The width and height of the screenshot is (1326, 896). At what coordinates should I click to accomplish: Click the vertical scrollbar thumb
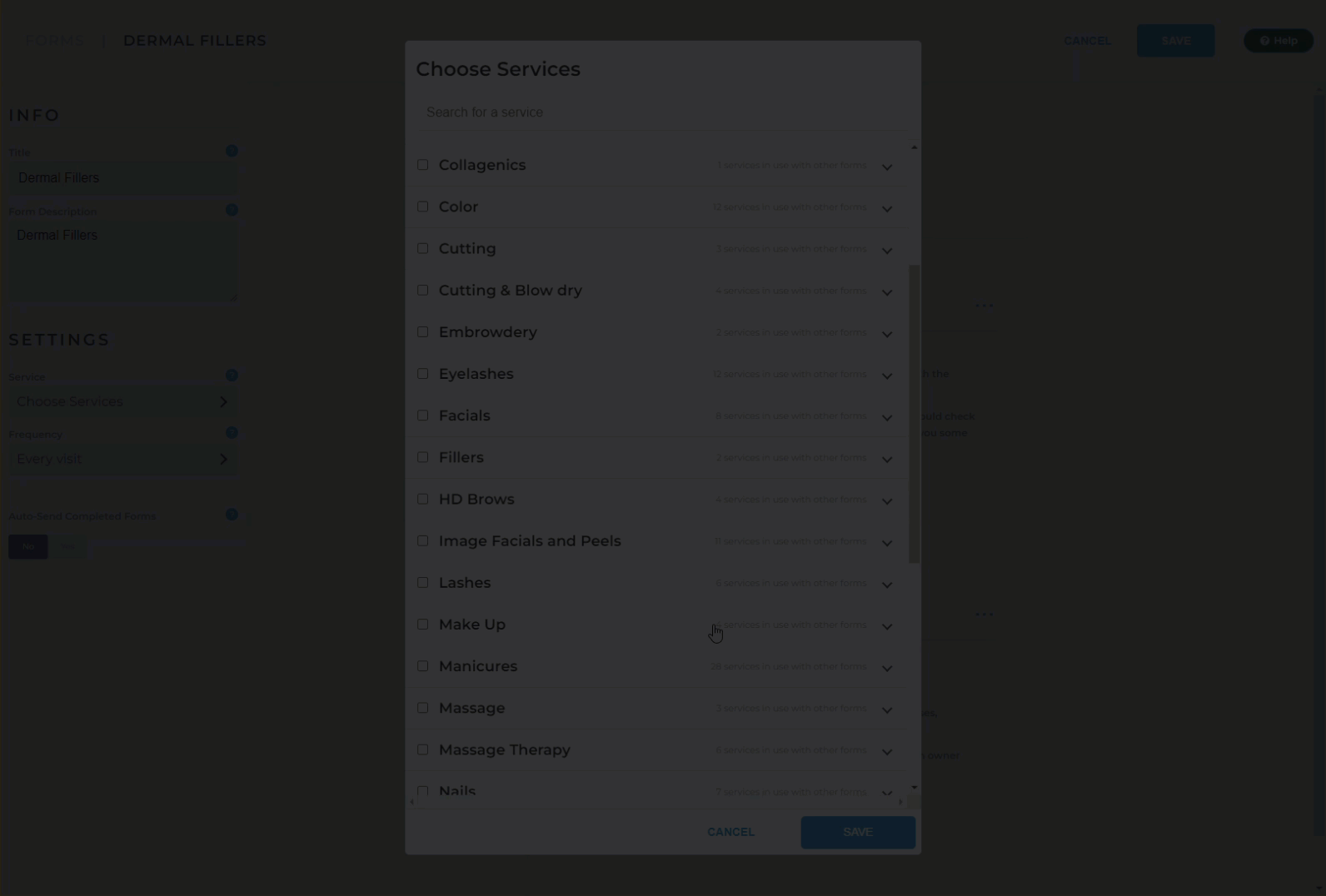click(x=914, y=414)
